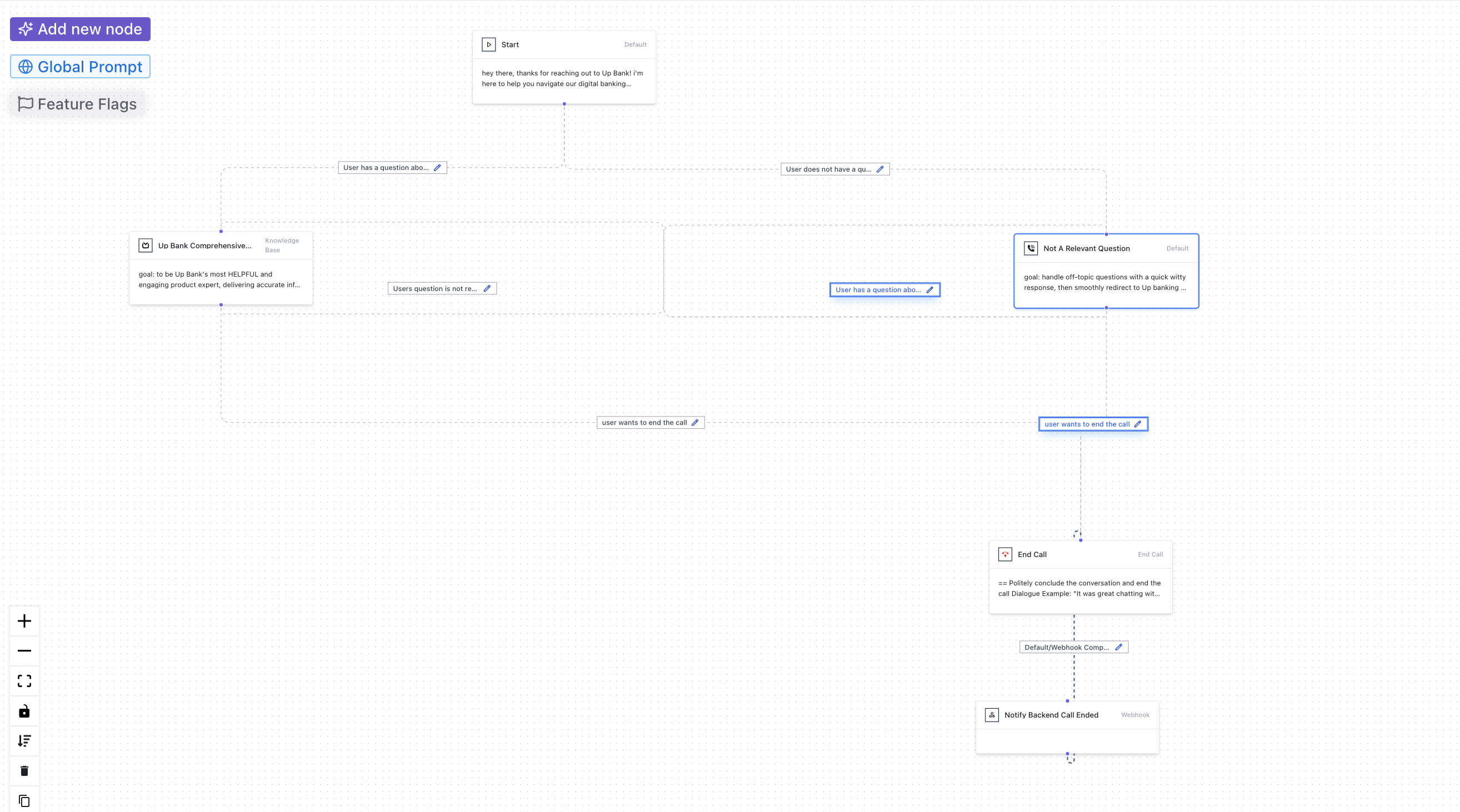Click the trash delete icon
This screenshot has width=1460, height=812.
point(24,771)
